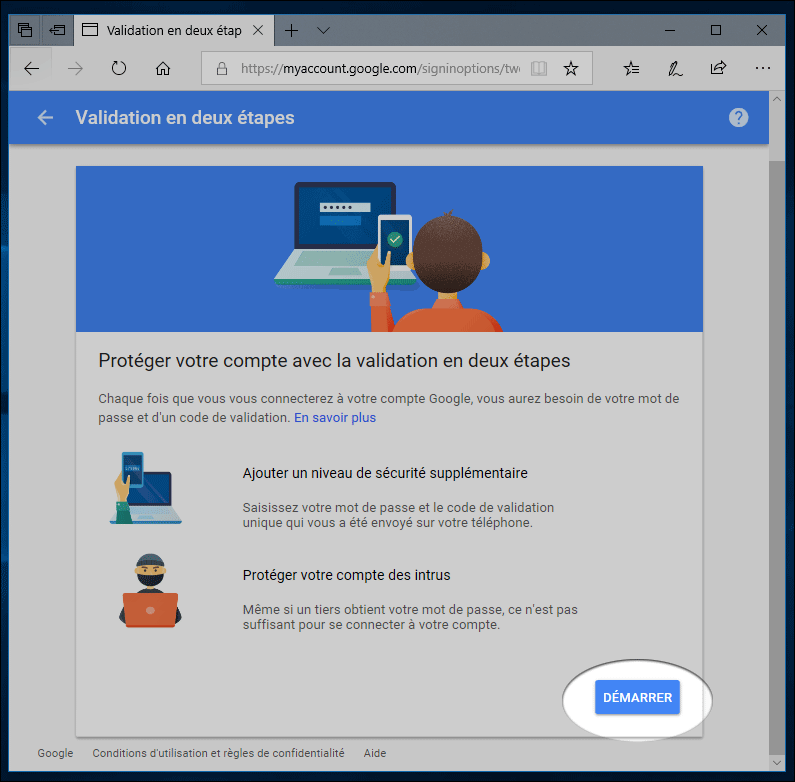Open the Google footer link
This screenshot has height=782, width=795.
pyautogui.click(x=55, y=753)
